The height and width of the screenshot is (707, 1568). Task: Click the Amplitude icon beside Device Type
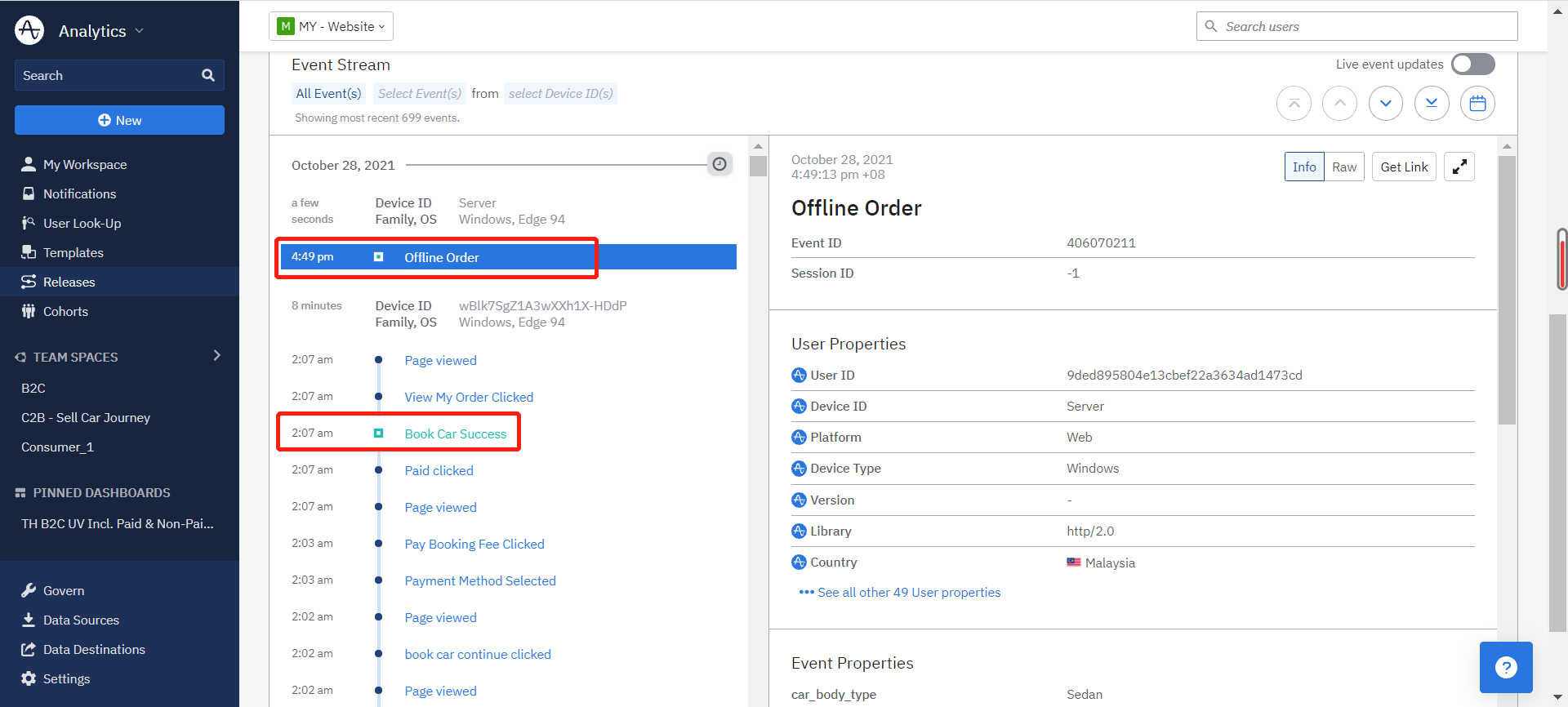tap(799, 468)
